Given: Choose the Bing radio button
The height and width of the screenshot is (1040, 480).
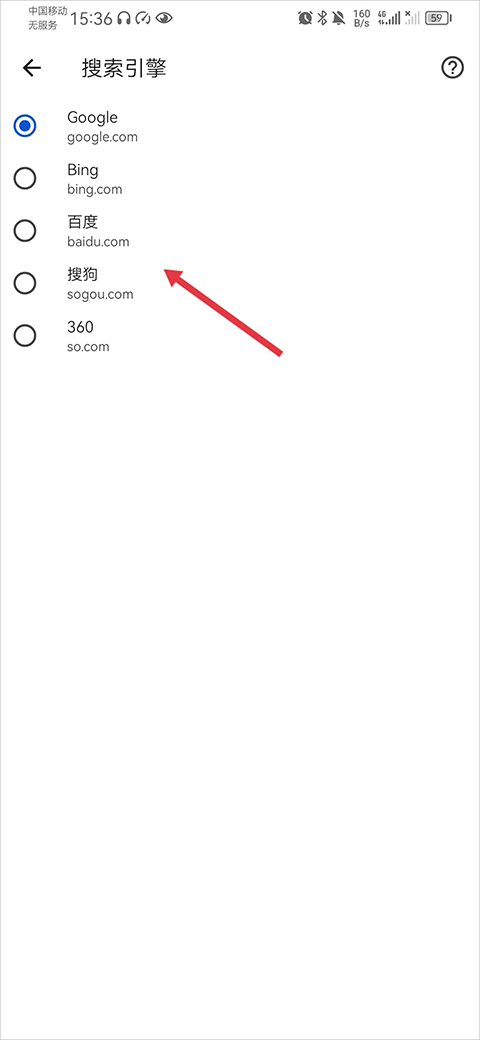Looking at the screenshot, I should point(25,178).
